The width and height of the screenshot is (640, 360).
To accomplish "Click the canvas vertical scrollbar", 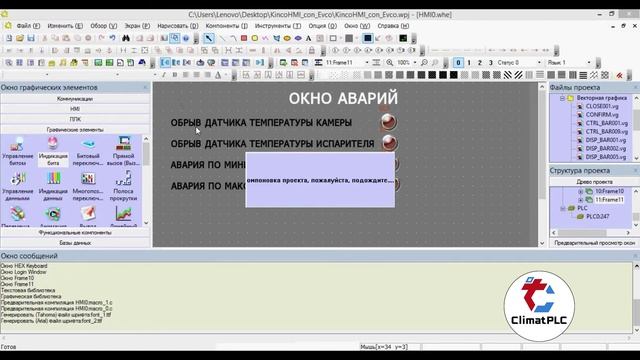I will [542, 163].
